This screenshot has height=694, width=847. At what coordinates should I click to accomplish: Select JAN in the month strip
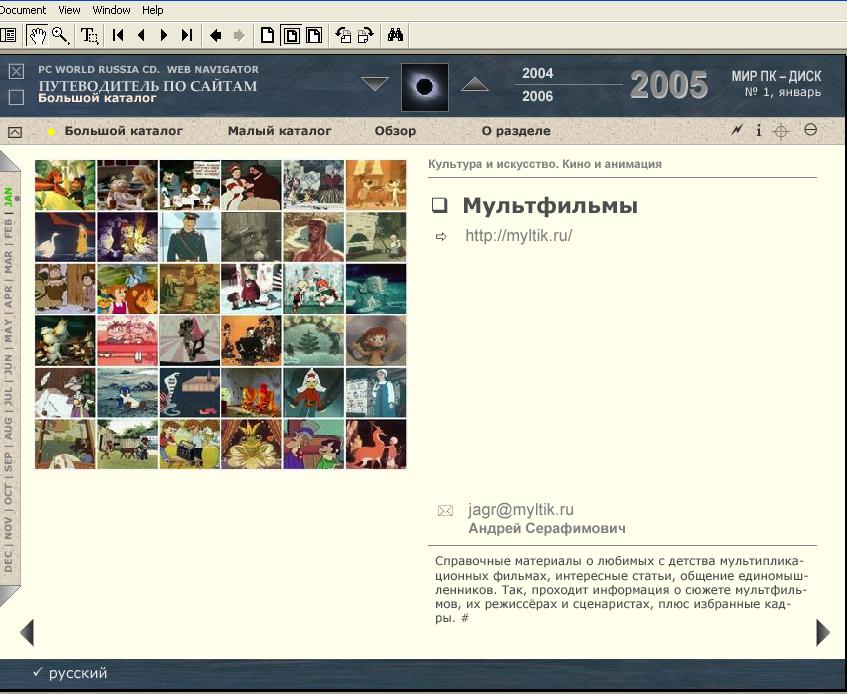pos(8,196)
